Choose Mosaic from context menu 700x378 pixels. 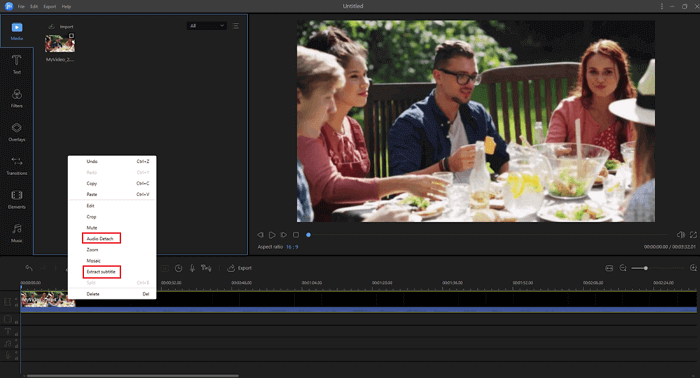coord(112,261)
